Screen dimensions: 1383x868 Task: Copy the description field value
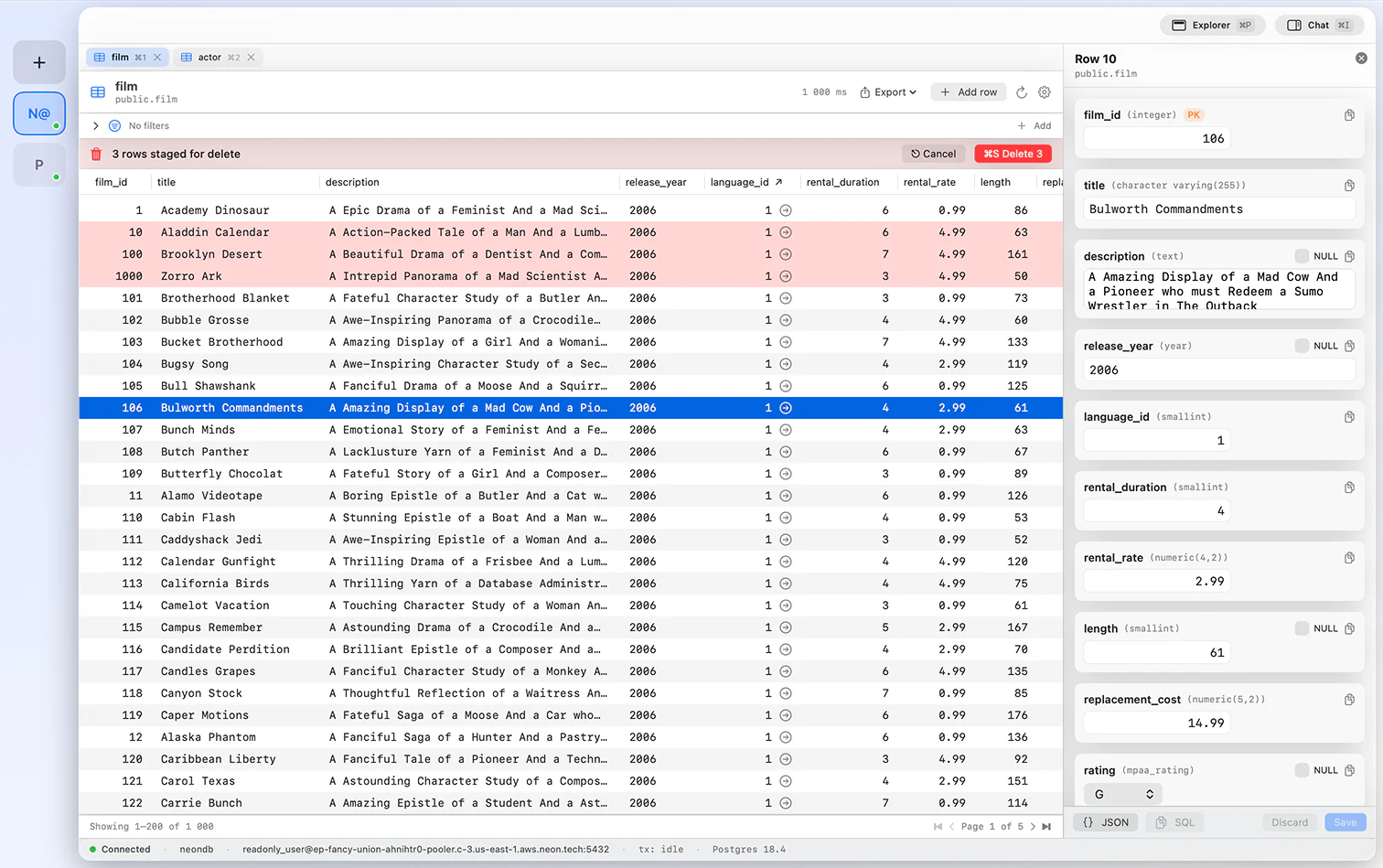(1349, 256)
